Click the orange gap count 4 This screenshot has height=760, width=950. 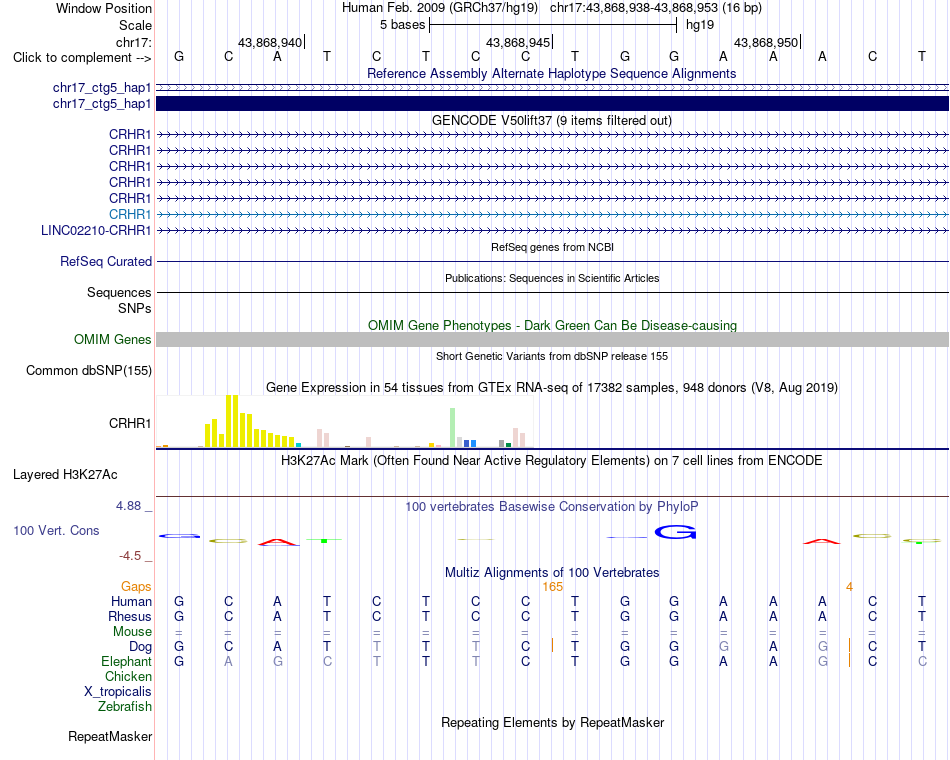tap(849, 587)
